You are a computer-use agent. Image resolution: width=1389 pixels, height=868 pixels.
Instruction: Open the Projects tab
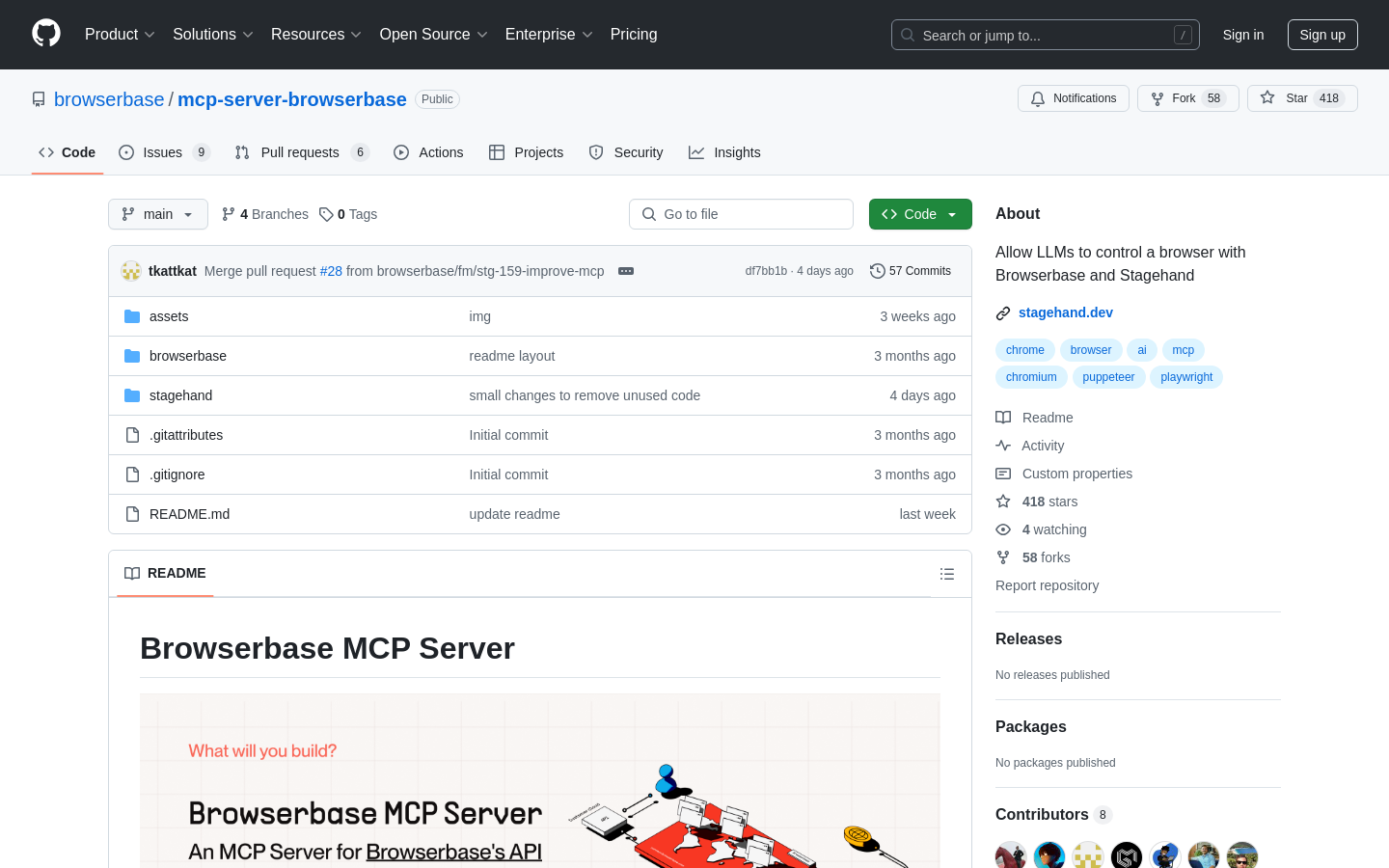click(x=527, y=152)
